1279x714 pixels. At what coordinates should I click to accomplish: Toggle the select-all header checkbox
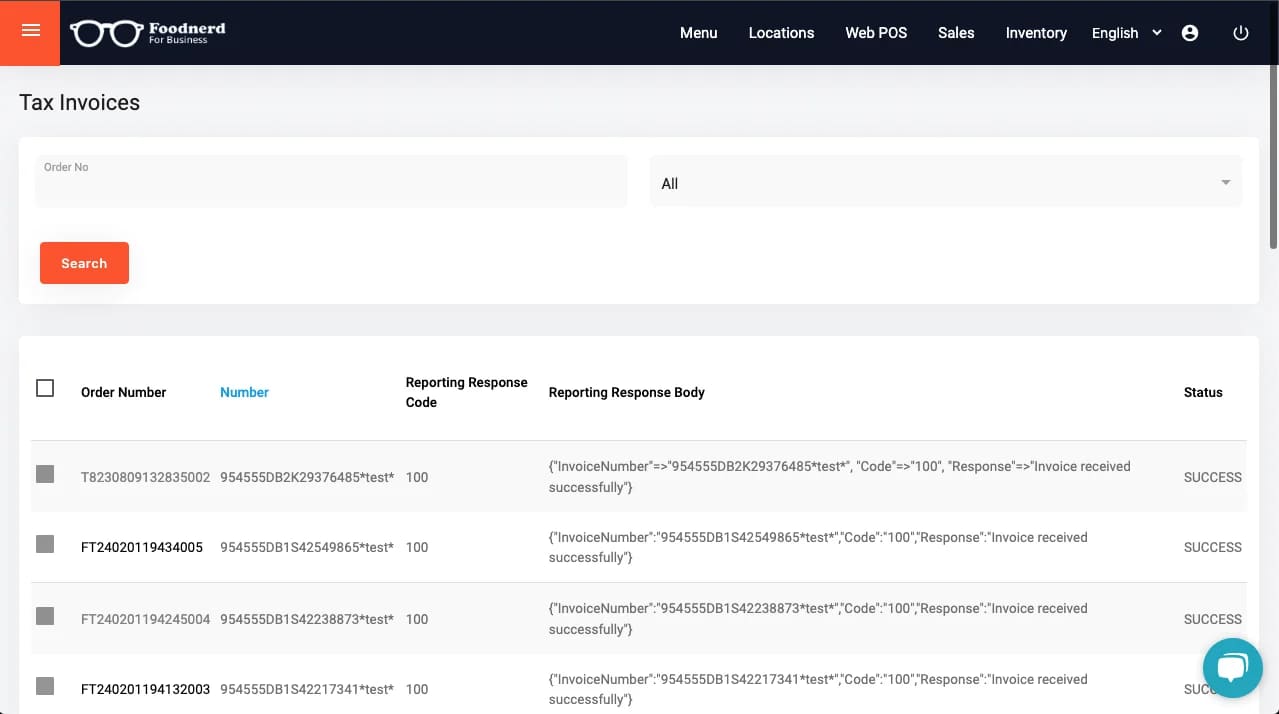tap(45, 388)
